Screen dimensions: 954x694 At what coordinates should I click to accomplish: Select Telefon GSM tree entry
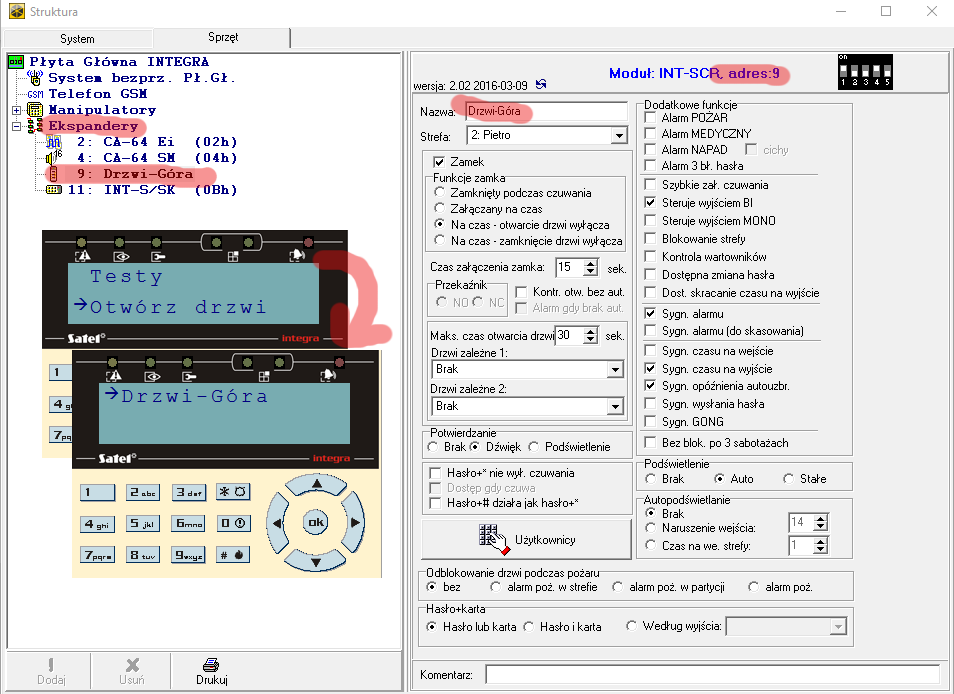tap(98, 94)
